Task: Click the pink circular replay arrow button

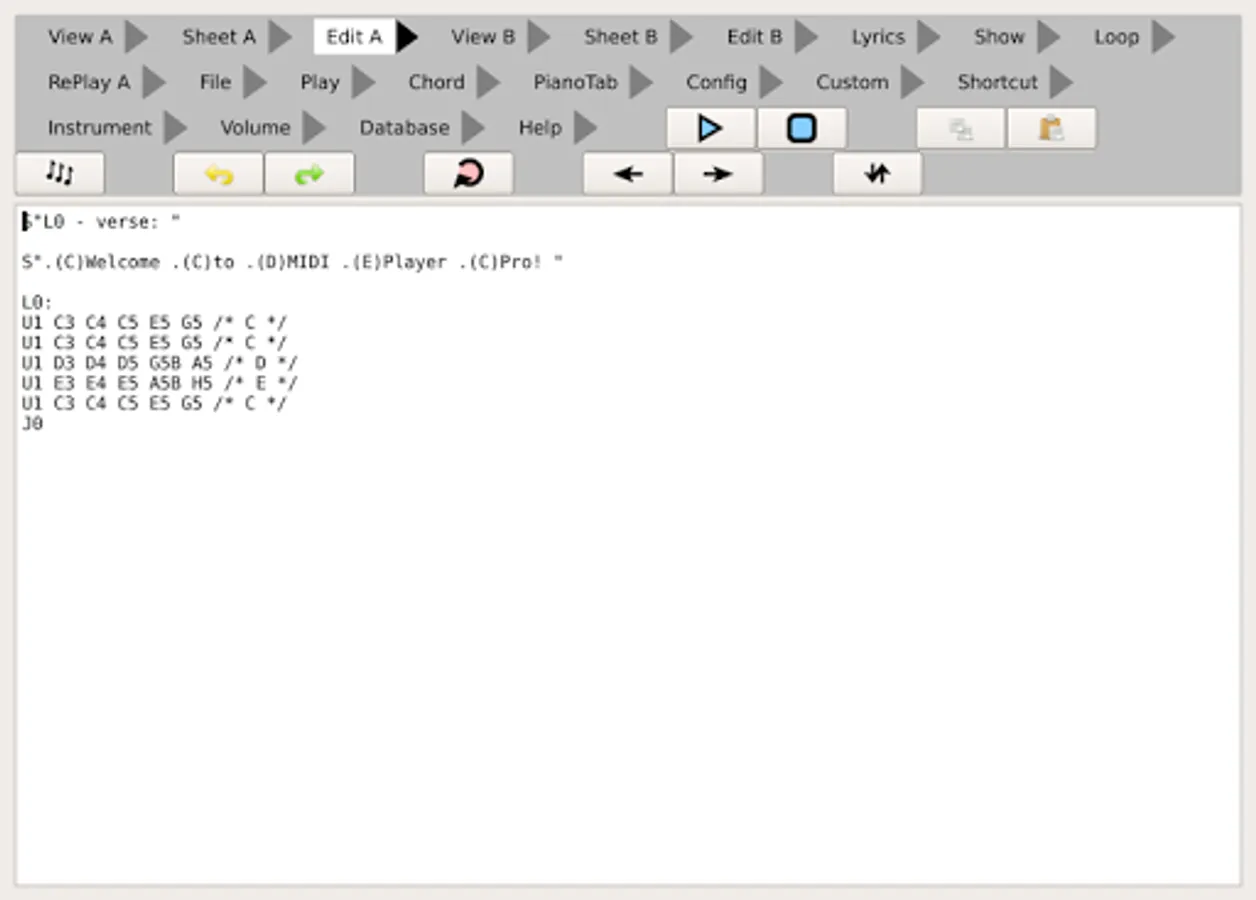Action: tap(469, 173)
